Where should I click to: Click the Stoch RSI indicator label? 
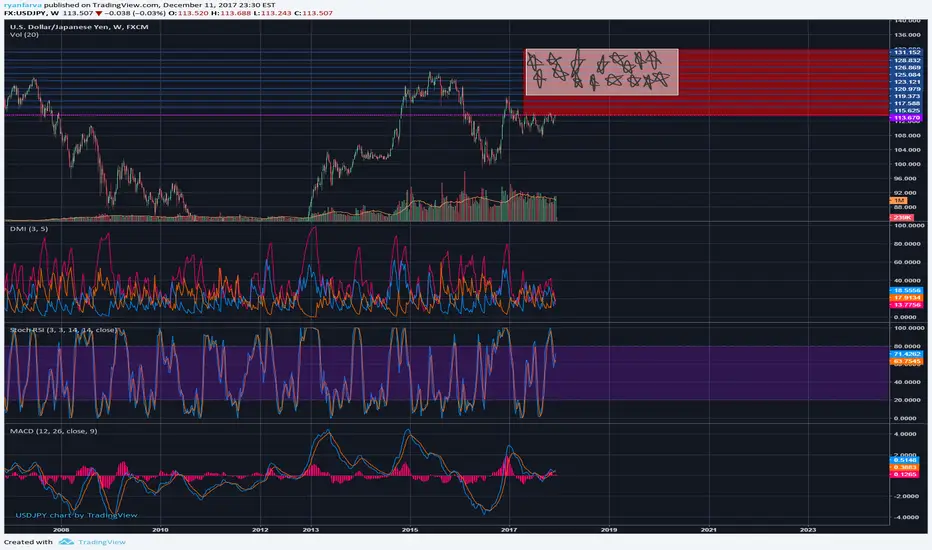63,329
